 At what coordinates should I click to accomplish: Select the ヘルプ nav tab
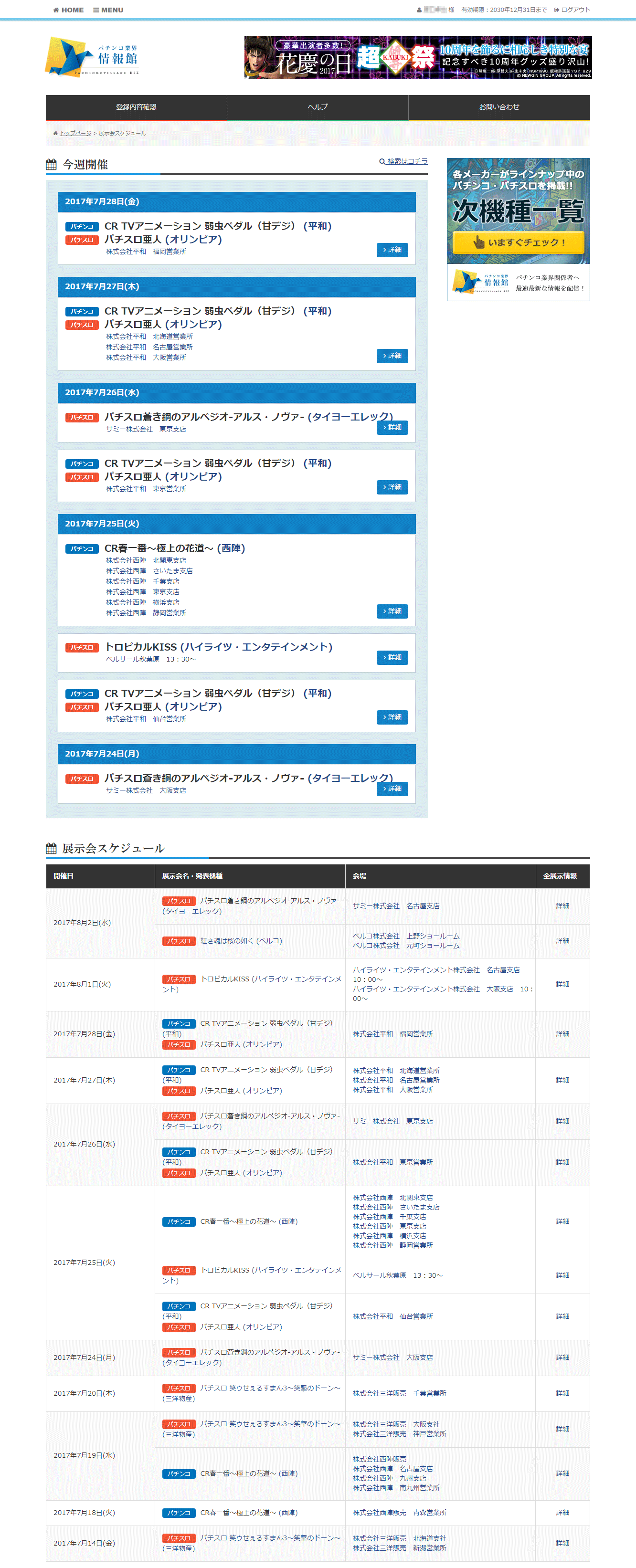[x=318, y=107]
